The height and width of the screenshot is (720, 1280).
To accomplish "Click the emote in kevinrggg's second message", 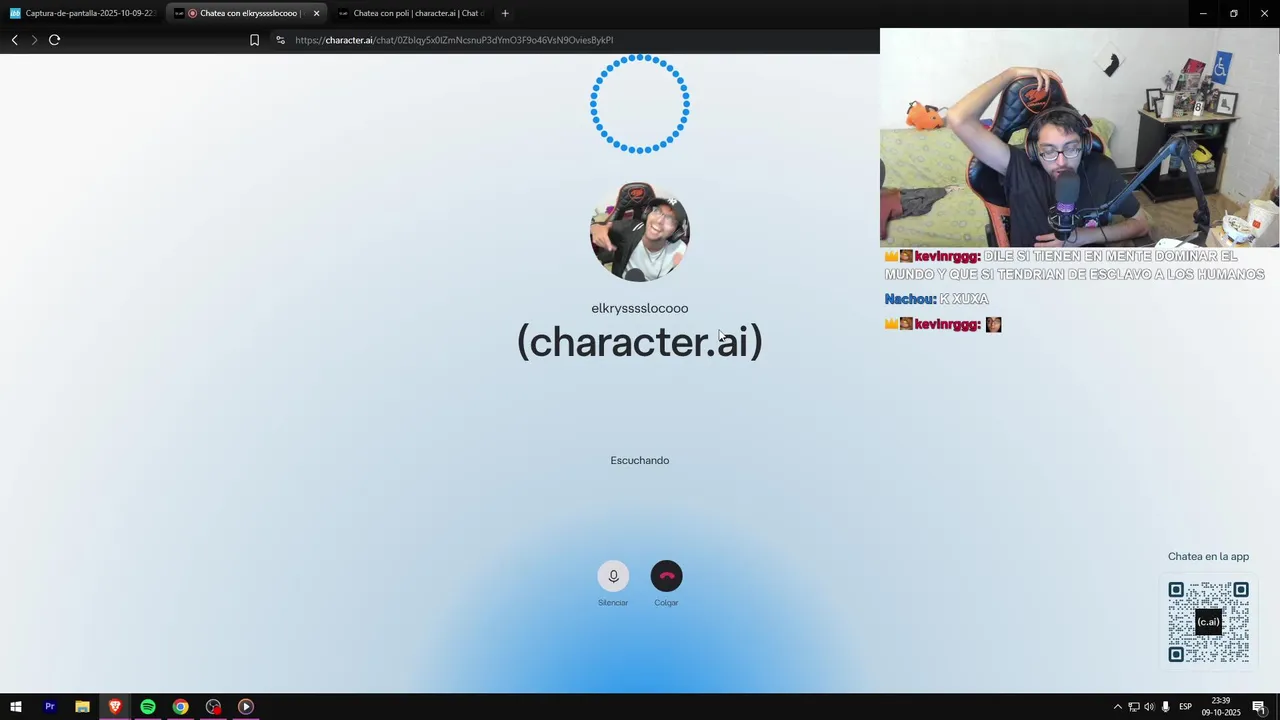I will tap(993, 324).
